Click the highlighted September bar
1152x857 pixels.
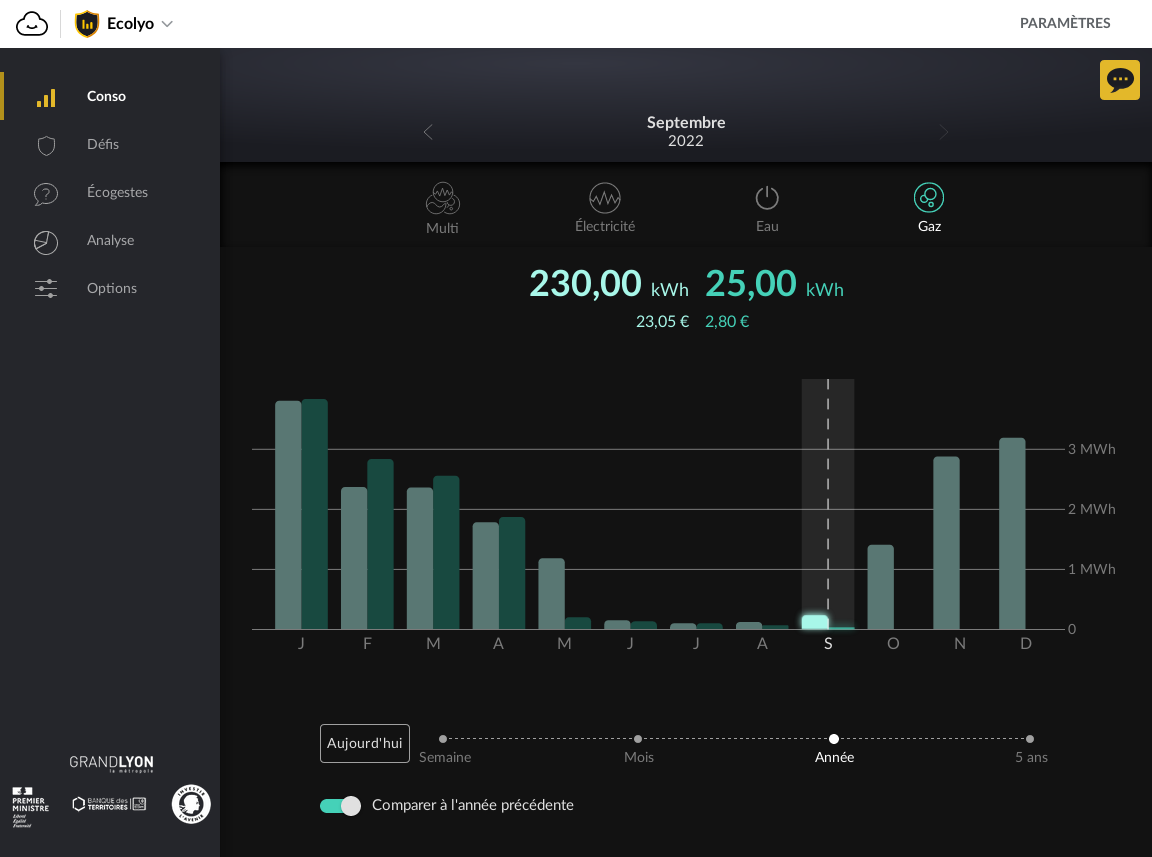pyautogui.click(x=815, y=623)
